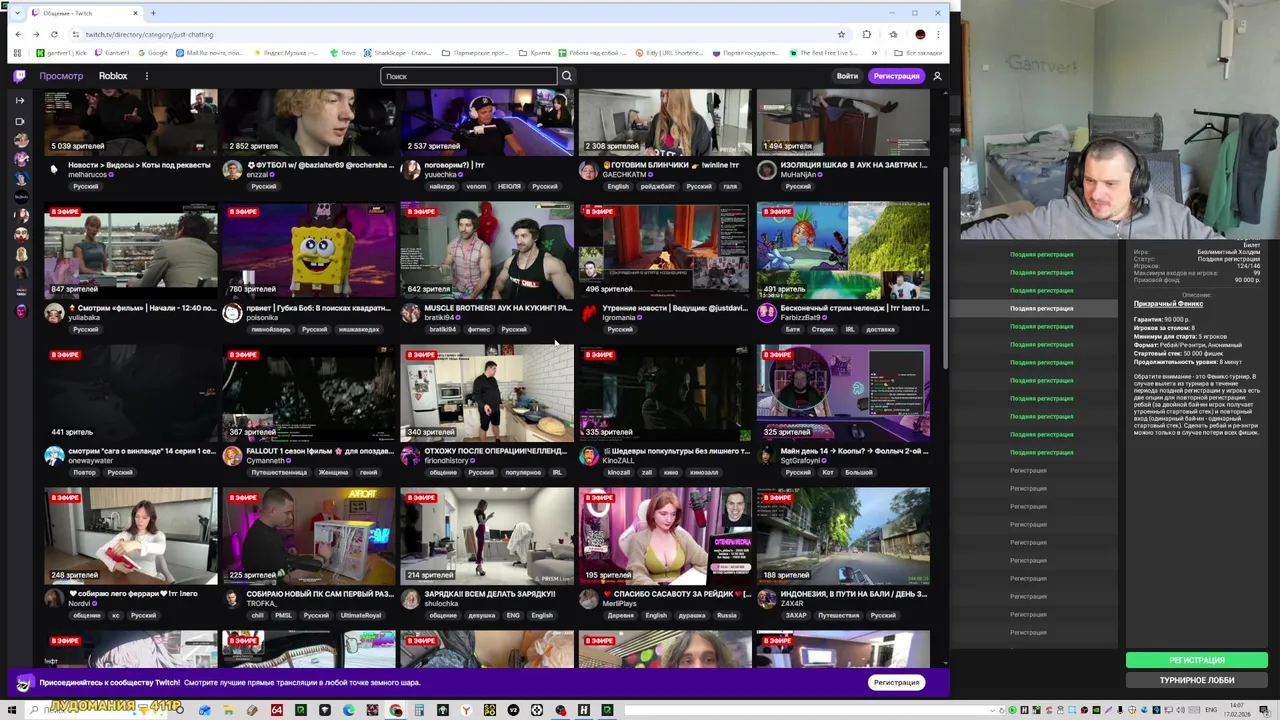Screen dimensions: 1280x720
Task: Click Регистрация in the bottom purple banner
Action: 896,682
